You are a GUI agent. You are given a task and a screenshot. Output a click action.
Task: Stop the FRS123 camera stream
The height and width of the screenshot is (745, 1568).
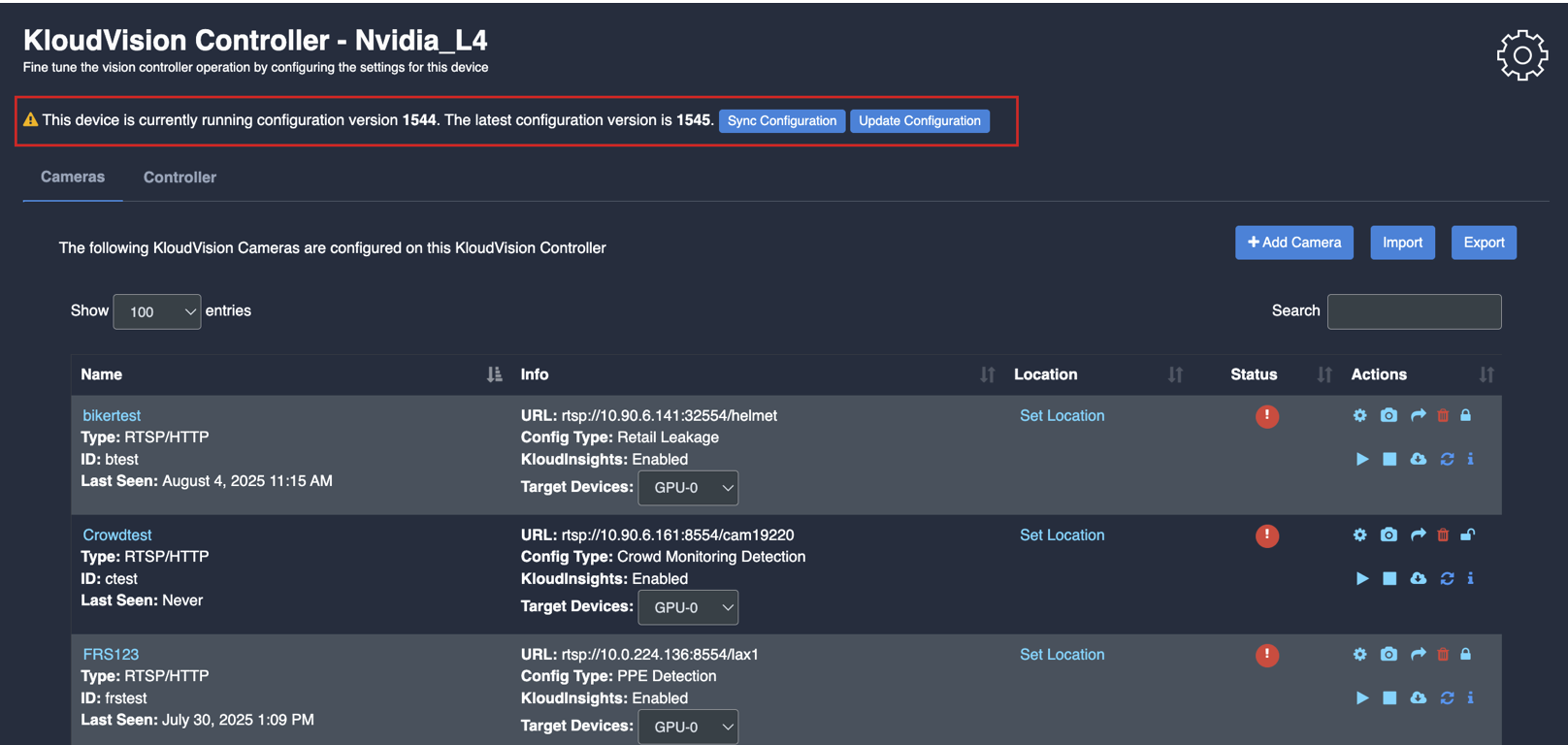[x=1389, y=697]
